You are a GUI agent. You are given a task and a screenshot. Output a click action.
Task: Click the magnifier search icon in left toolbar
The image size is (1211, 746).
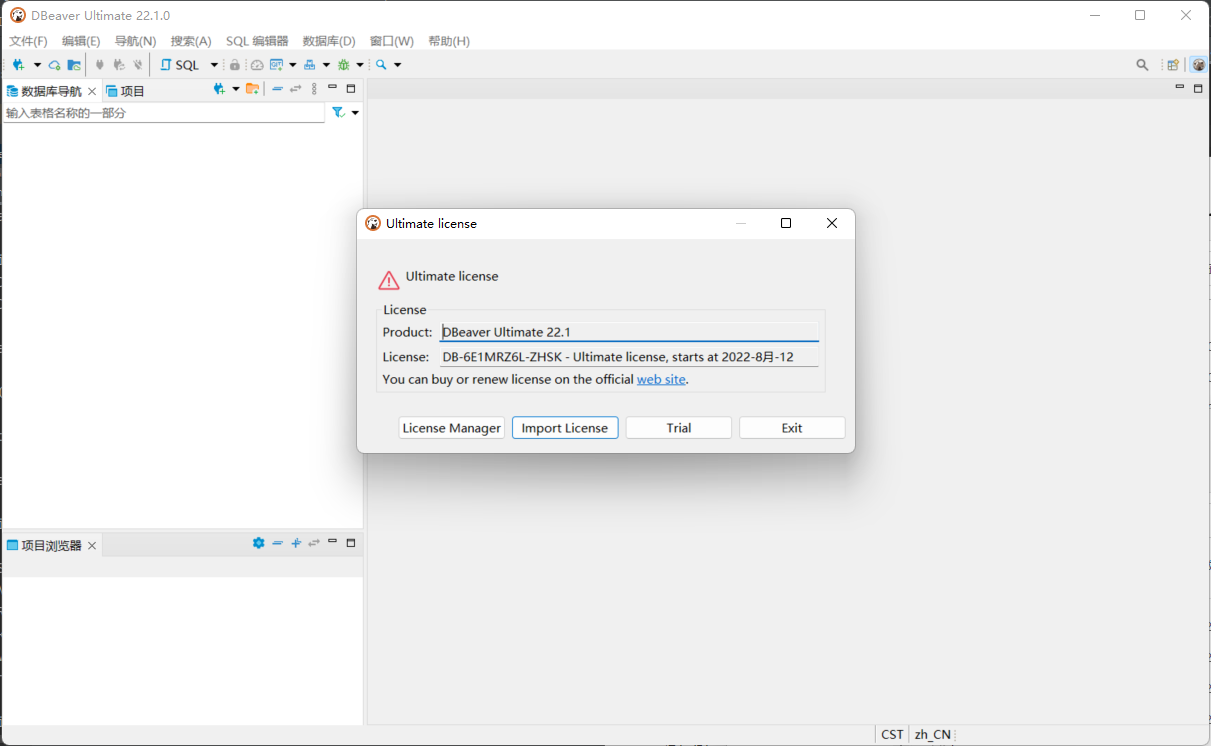pyautogui.click(x=381, y=65)
